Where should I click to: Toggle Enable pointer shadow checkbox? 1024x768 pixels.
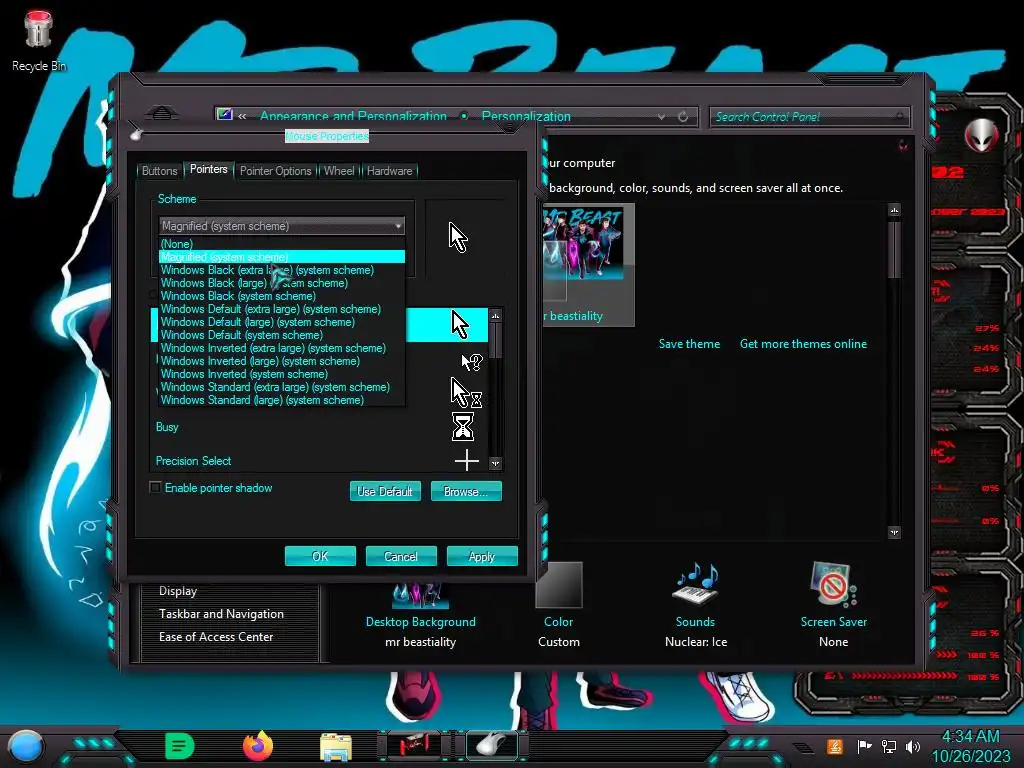click(x=155, y=487)
